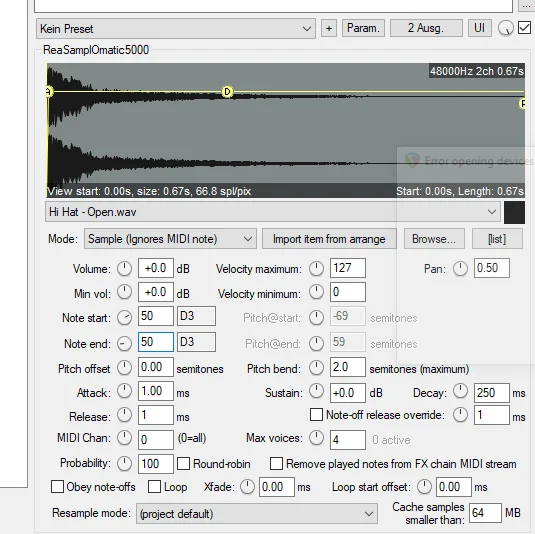Toggle the FX bypass checkbox at top right

pyautogui.click(x=524, y=28)
